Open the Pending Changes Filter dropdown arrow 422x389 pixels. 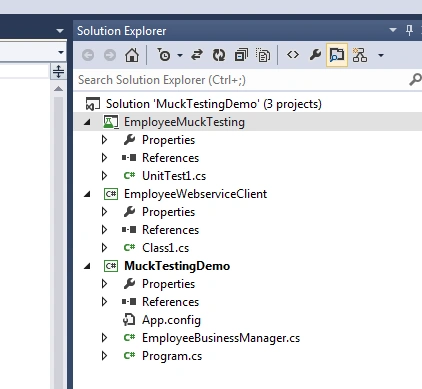coord(180,55)
